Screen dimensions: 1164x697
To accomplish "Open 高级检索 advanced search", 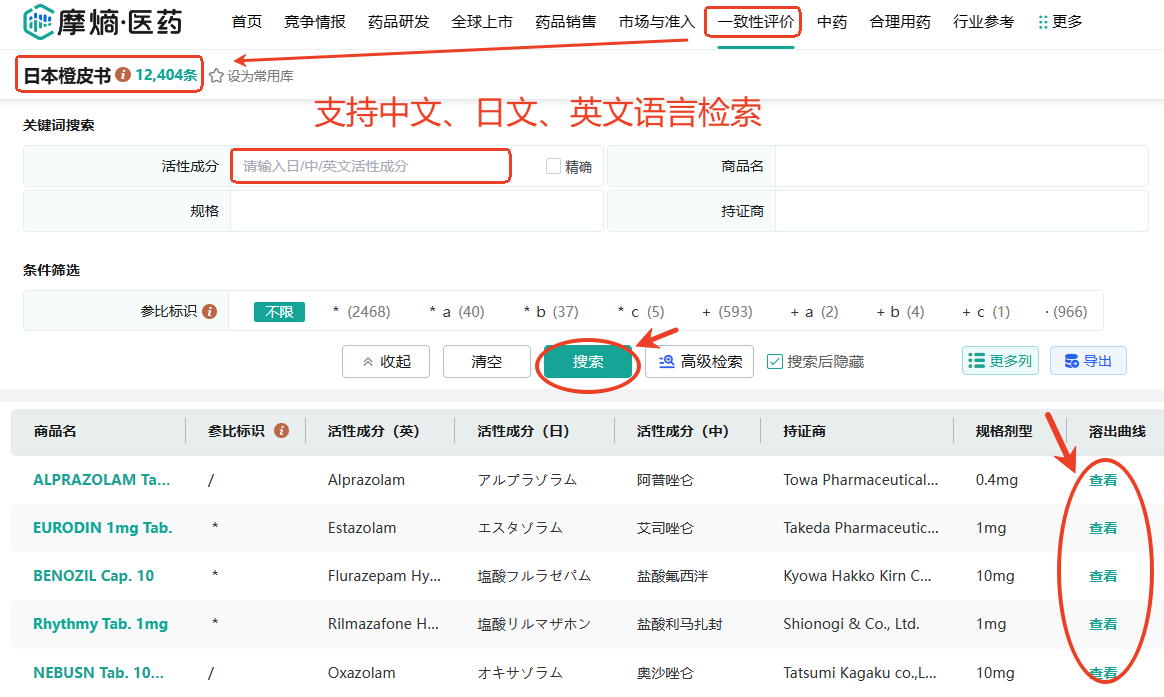I will pos(699,362).
